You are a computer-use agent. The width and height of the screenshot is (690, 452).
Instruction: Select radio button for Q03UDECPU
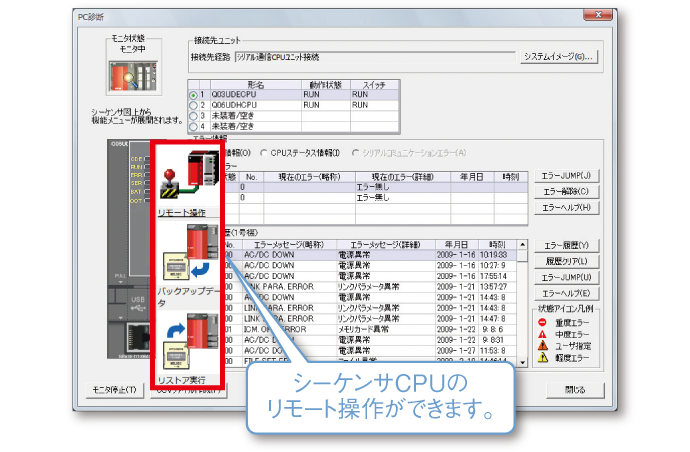tap(193, 95)
